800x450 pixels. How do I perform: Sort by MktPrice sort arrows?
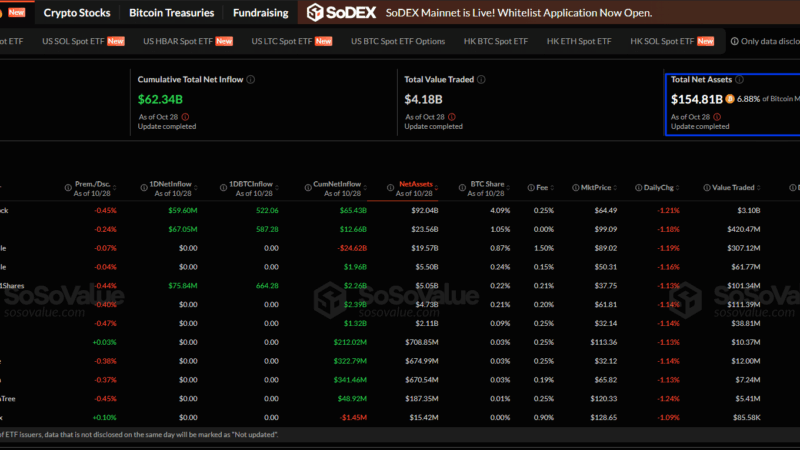tap(615, 188)
